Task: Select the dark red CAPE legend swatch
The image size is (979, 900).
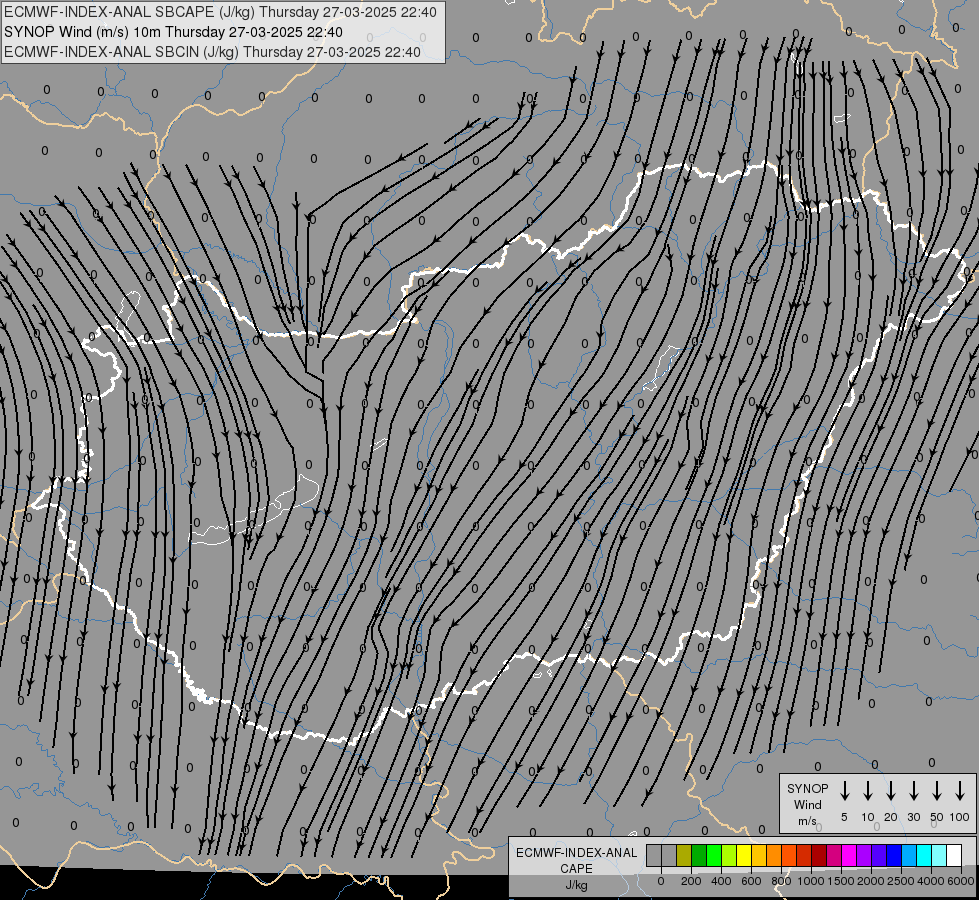Action: (819, 855)
